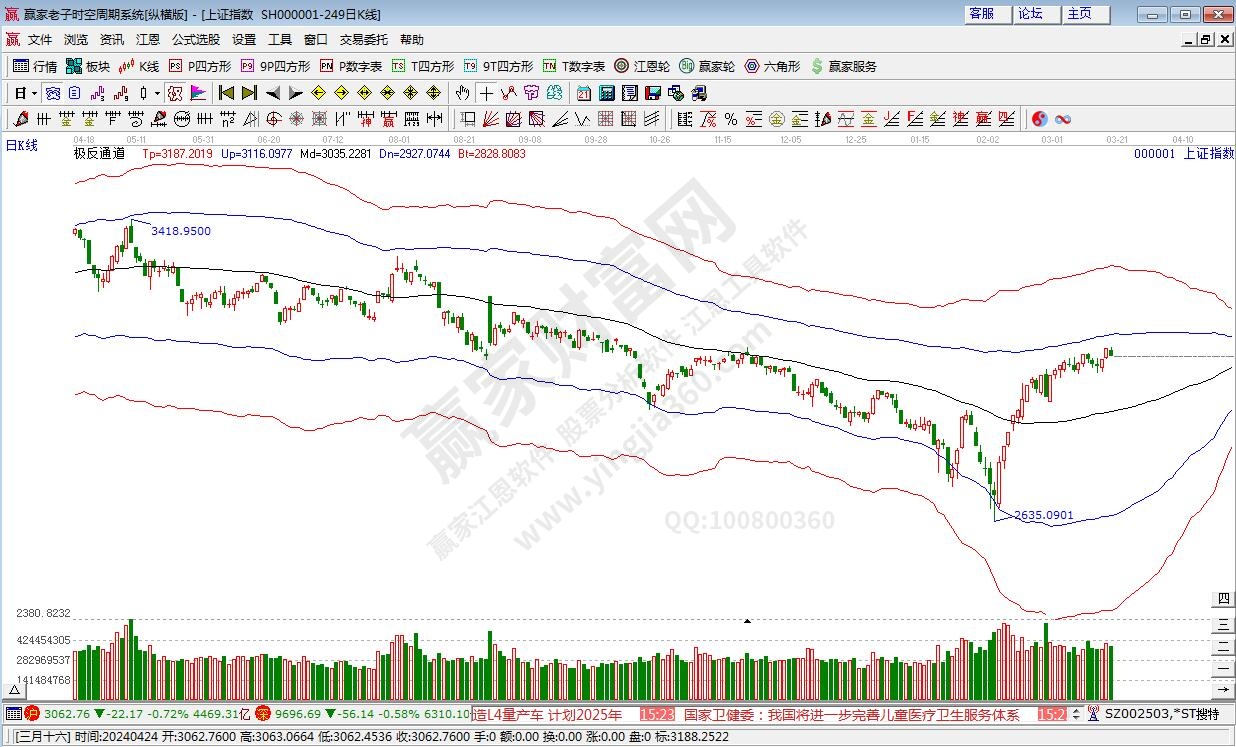This screenshot has height=747, width=1236.
Task: Click the 论坛 forum button
Action: coord(1031,14)
